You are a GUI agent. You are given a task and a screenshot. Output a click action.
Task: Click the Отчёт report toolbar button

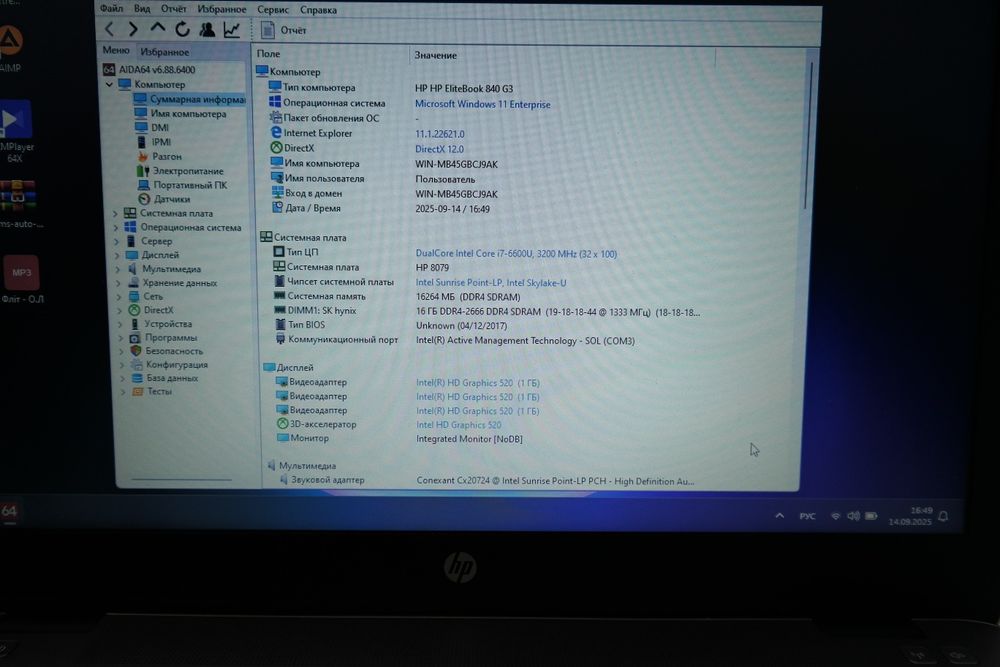284,30
